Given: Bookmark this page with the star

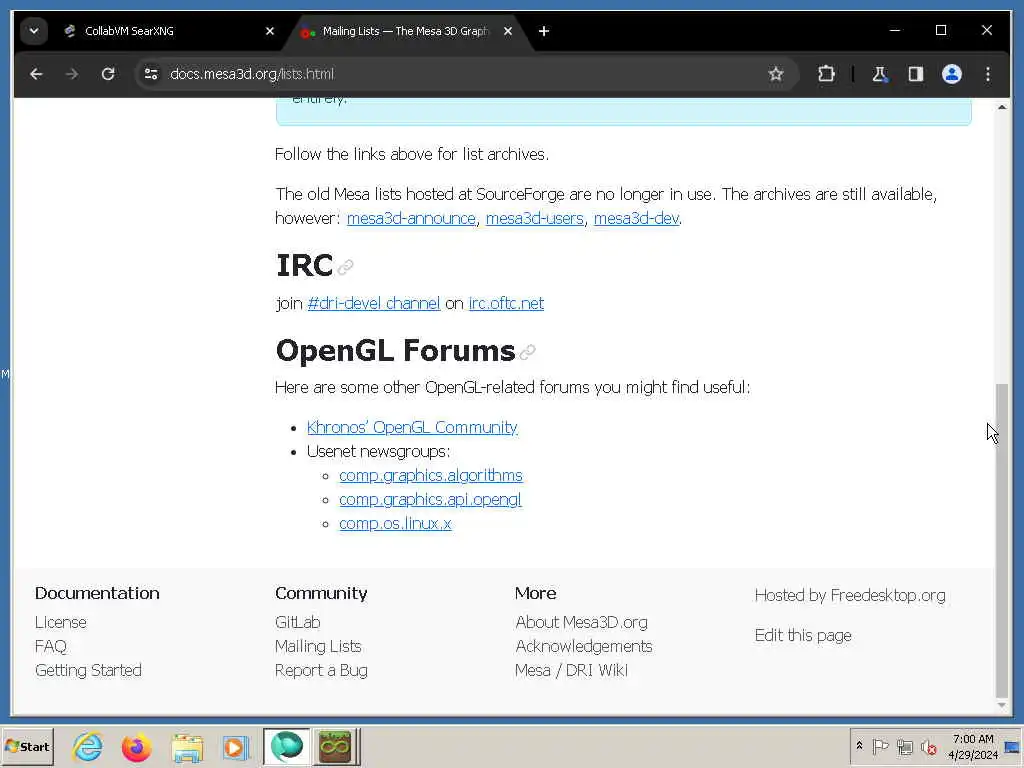Looking at the screenshot, I should click(775, 74).
